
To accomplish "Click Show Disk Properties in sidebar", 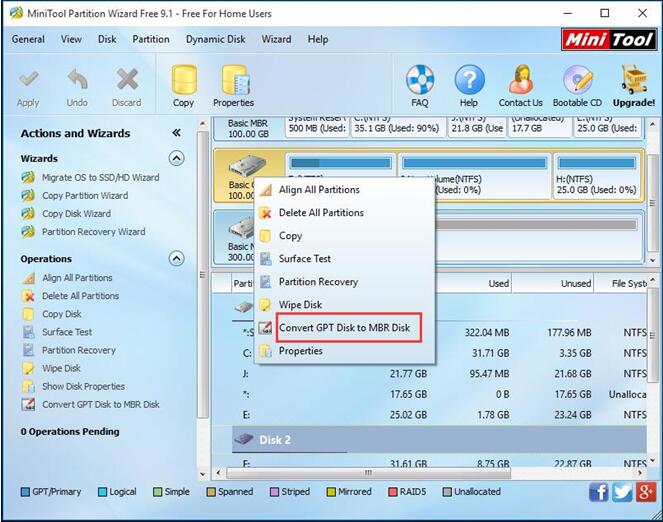I will pyautogui.click(x=83, y=386).
